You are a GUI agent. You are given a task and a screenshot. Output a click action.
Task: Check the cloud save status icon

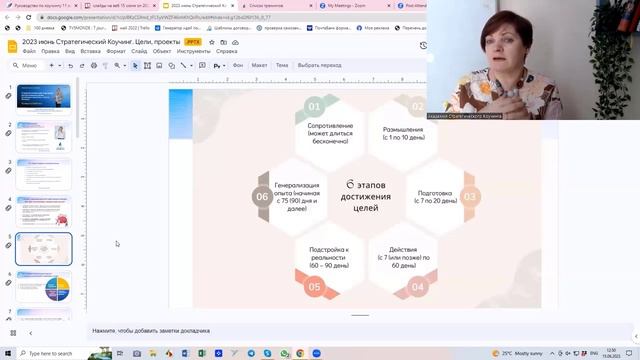236,42
